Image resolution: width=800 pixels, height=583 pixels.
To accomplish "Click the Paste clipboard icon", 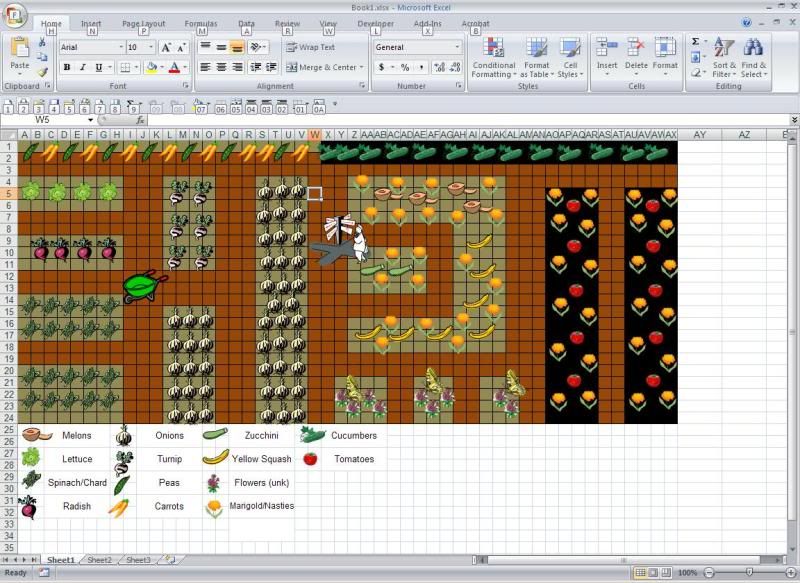I will click(x=19, y=47).
